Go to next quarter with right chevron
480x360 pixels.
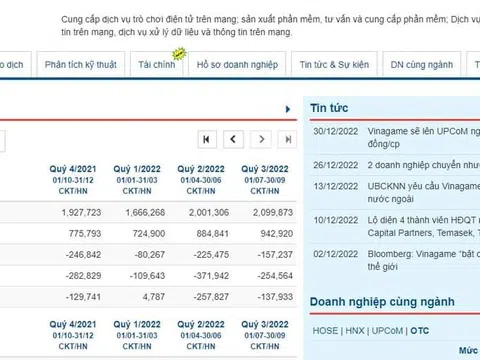[x=261, y=139]
